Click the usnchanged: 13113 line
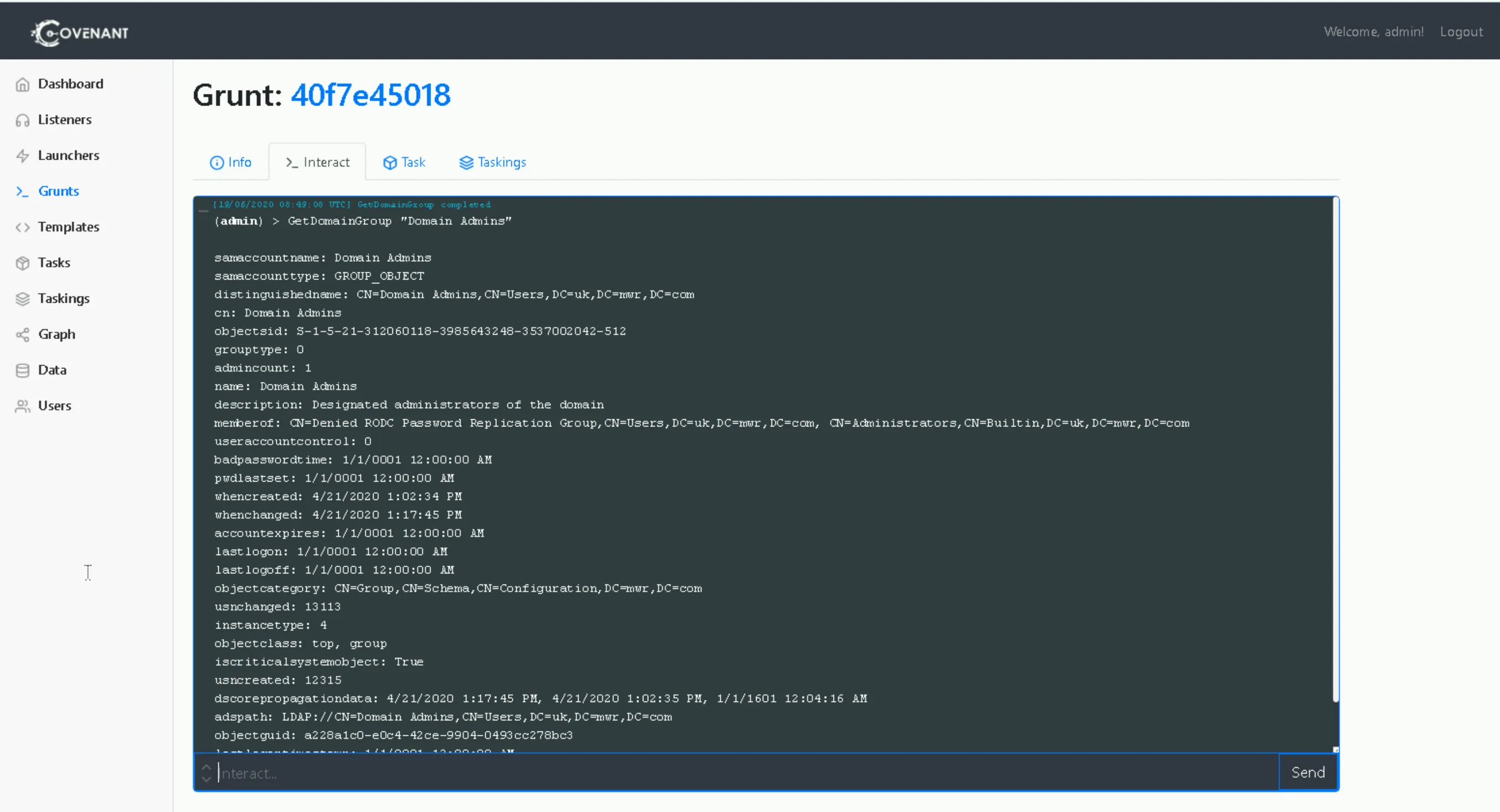The width and height of the screenshot is (1500, 812). pos(277,607)
